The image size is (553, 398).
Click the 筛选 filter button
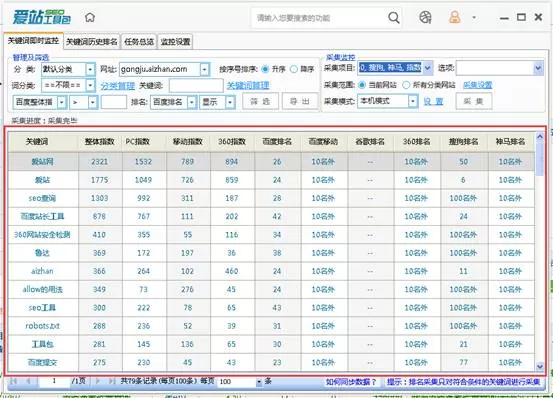[x=260, y=102]
